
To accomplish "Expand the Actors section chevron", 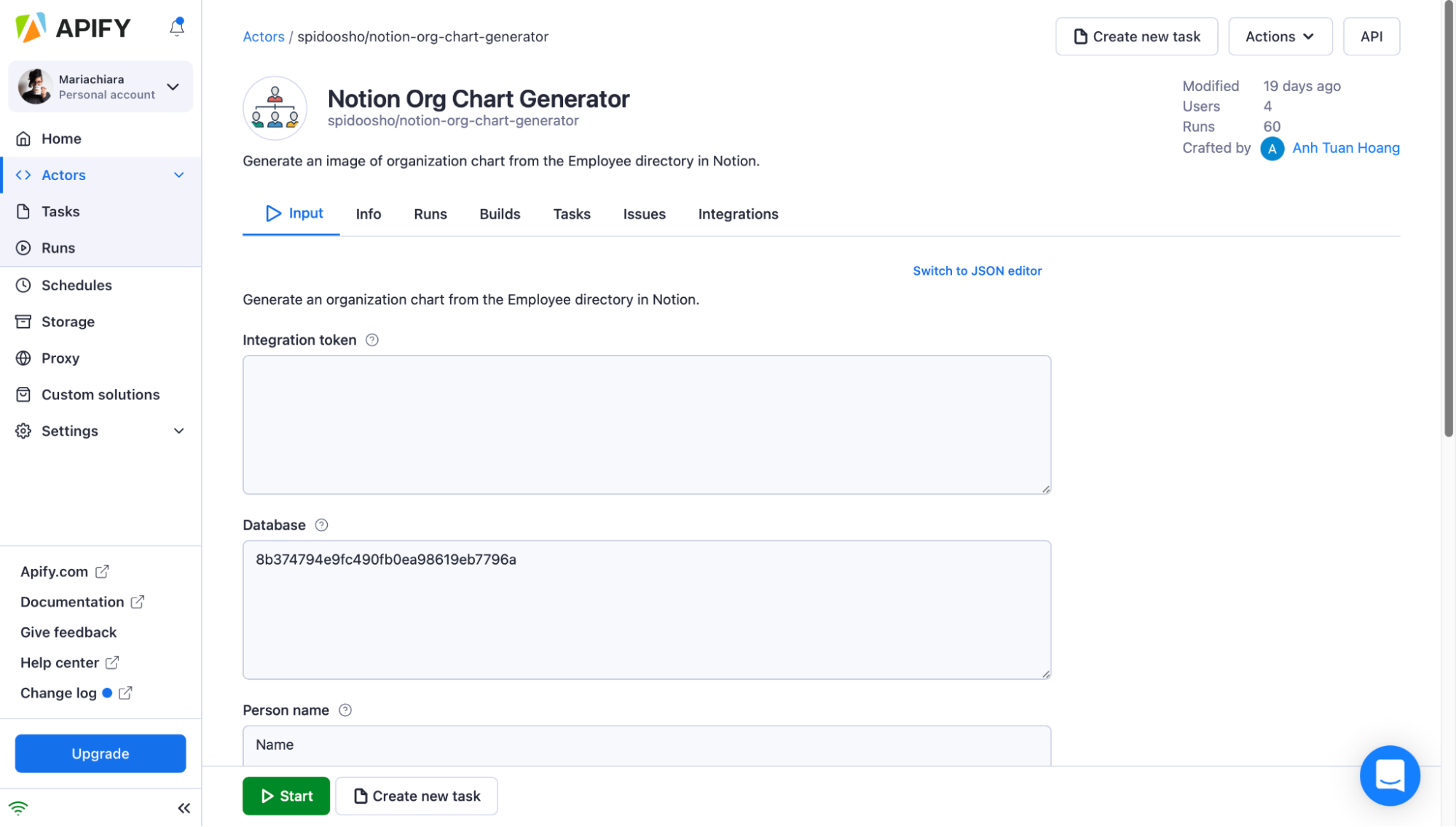I will click(x=177, y=175).
